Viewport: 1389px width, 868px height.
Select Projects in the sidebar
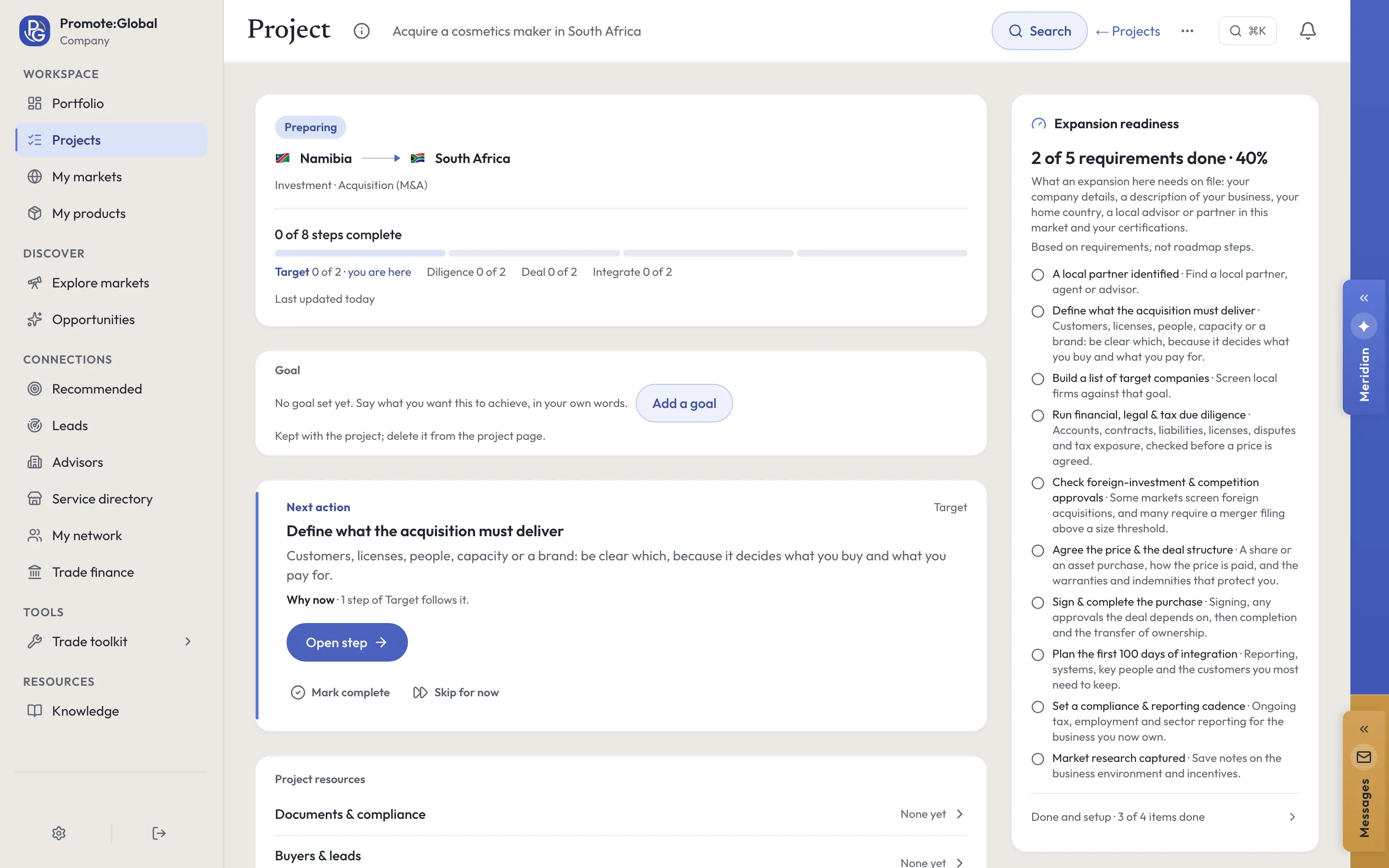point(111,140)
